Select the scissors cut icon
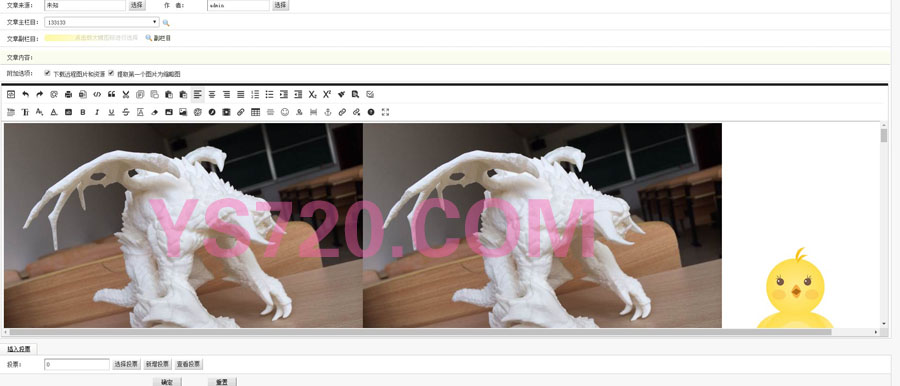 (126, 94)
